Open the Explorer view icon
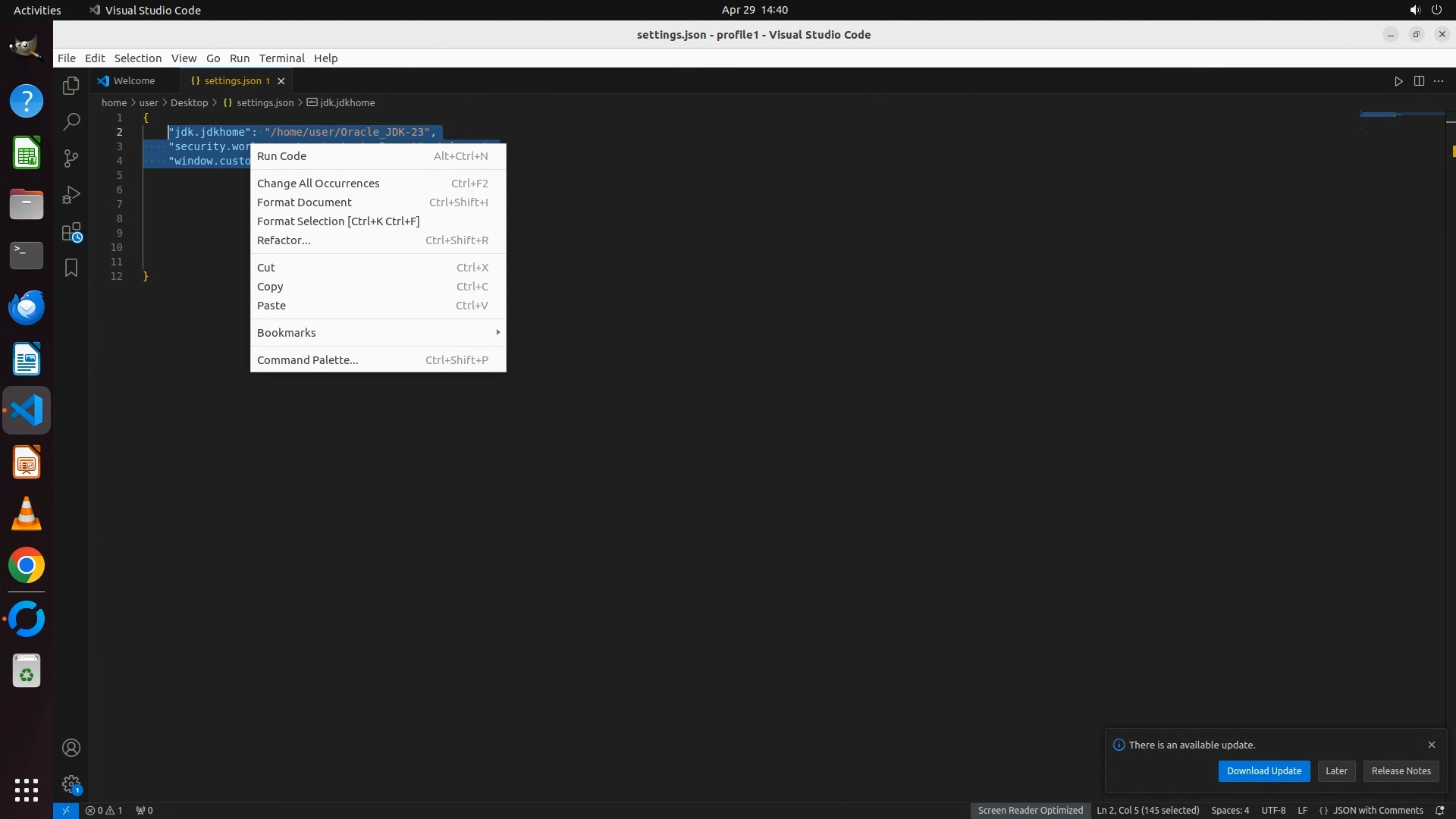1456x819 pixels. point(71,86)
